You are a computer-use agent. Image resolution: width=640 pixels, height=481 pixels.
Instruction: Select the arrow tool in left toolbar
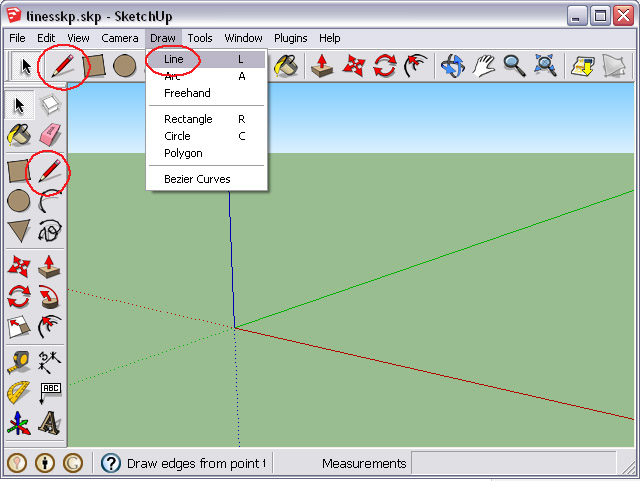pyautogui.click(x=19, y=105)
